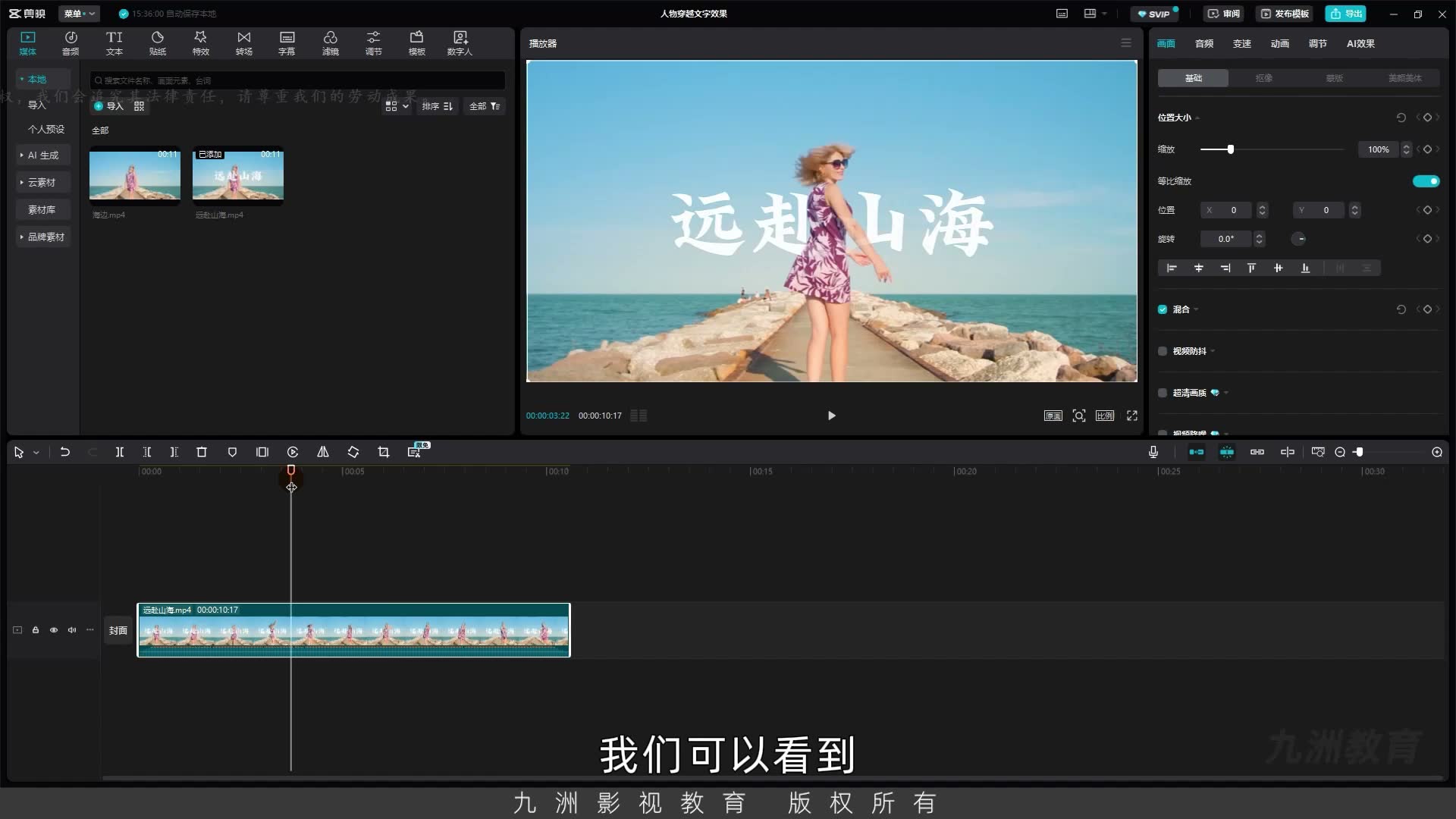Image resolution: width=1456 pixels, height=819 pixels.
Task: Open the 贴纸 (sticker) library
Action: [157, 43]
